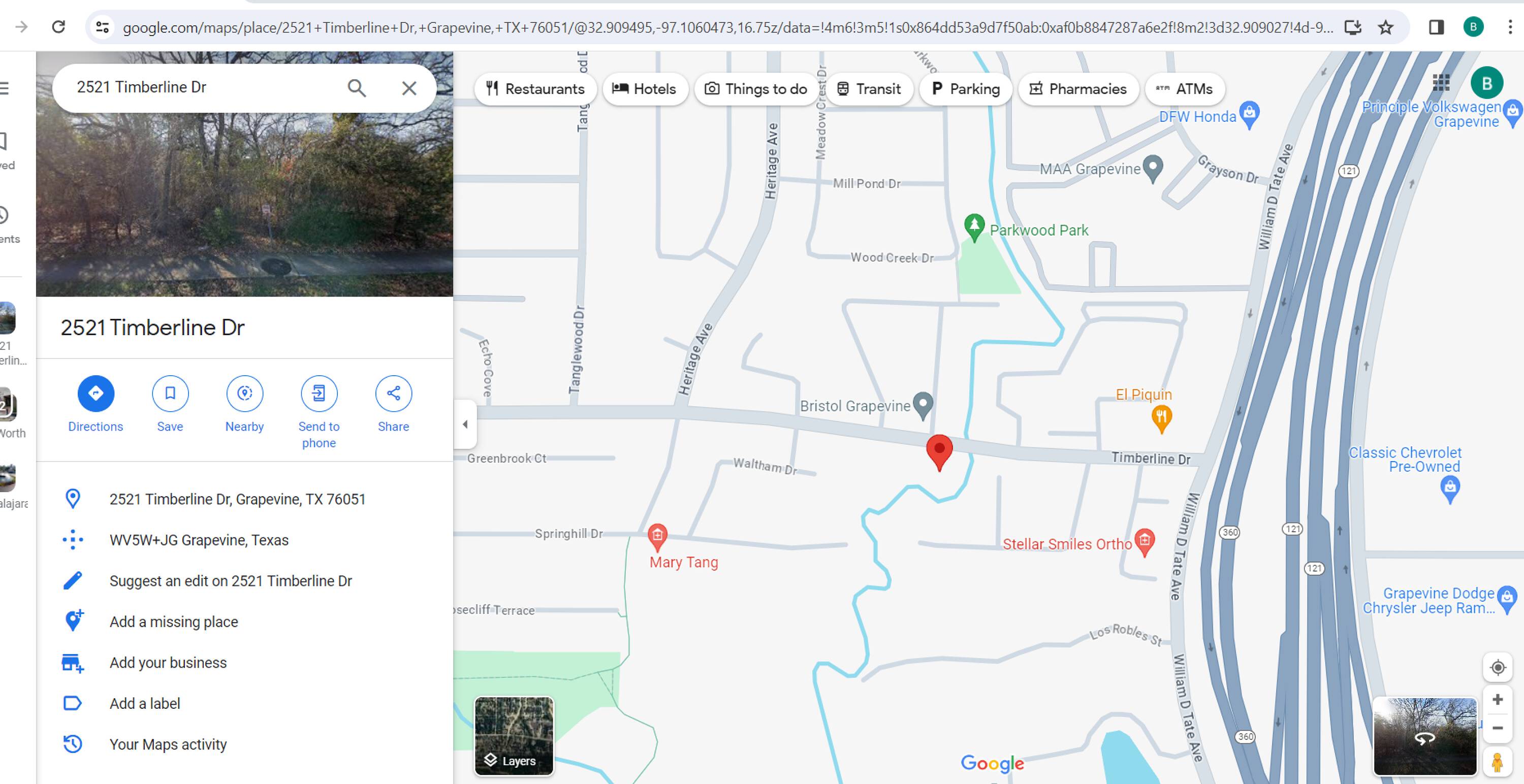Zoom out on the map
The height and width of the screenshot is (784, 1524).
point(1498,729)
